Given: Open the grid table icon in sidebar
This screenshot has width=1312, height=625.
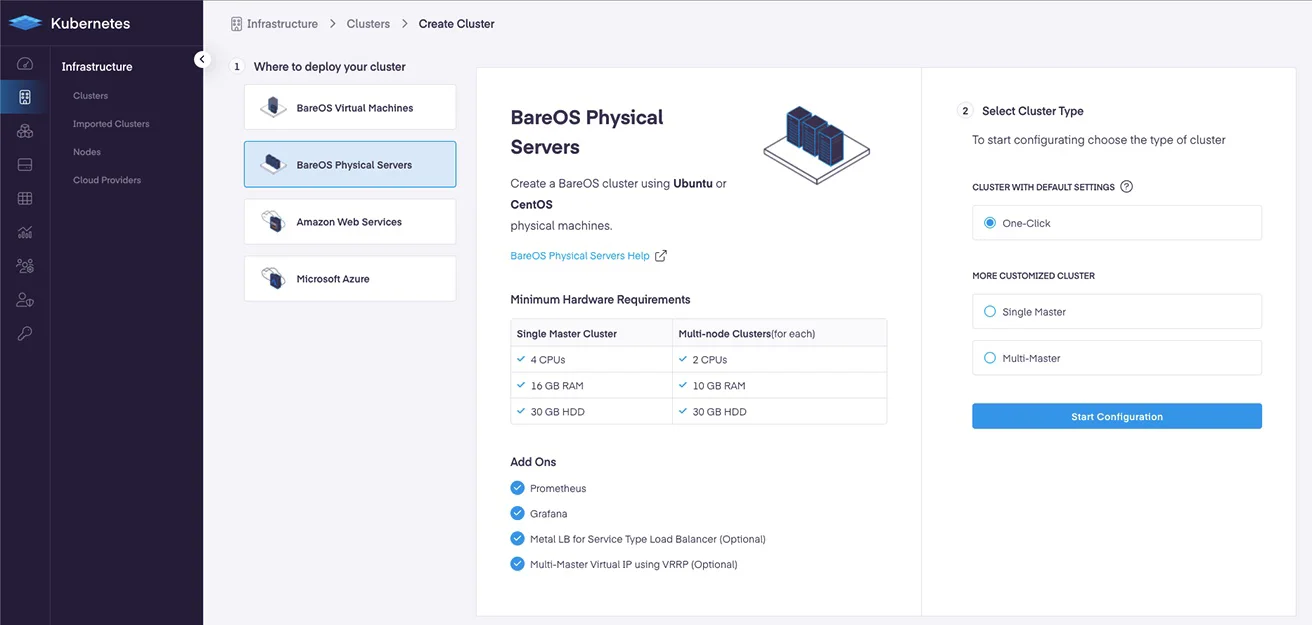Looking at the screenshot, I should 25,199.
